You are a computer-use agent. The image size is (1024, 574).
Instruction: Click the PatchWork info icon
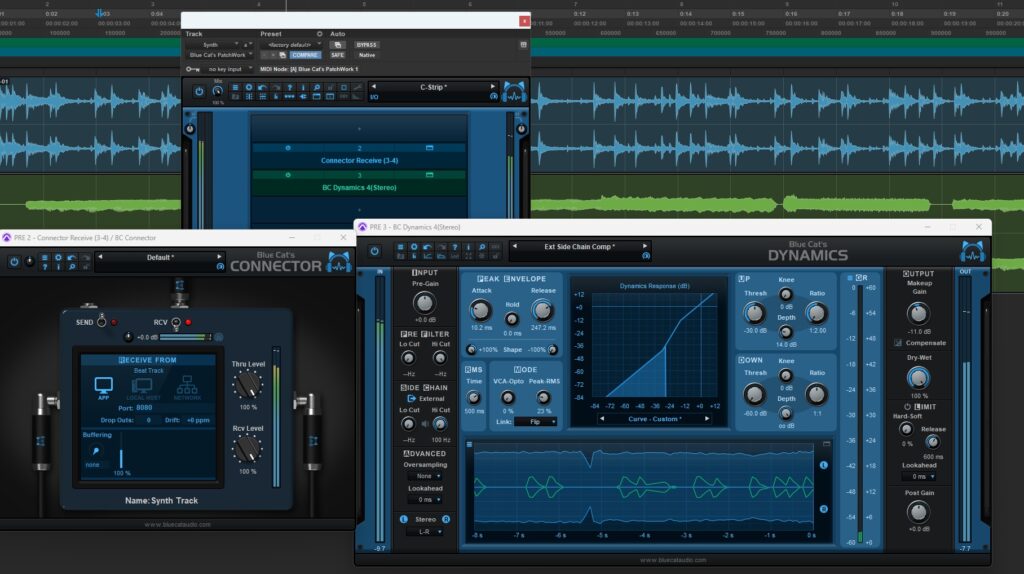click(x=303, y=87)
